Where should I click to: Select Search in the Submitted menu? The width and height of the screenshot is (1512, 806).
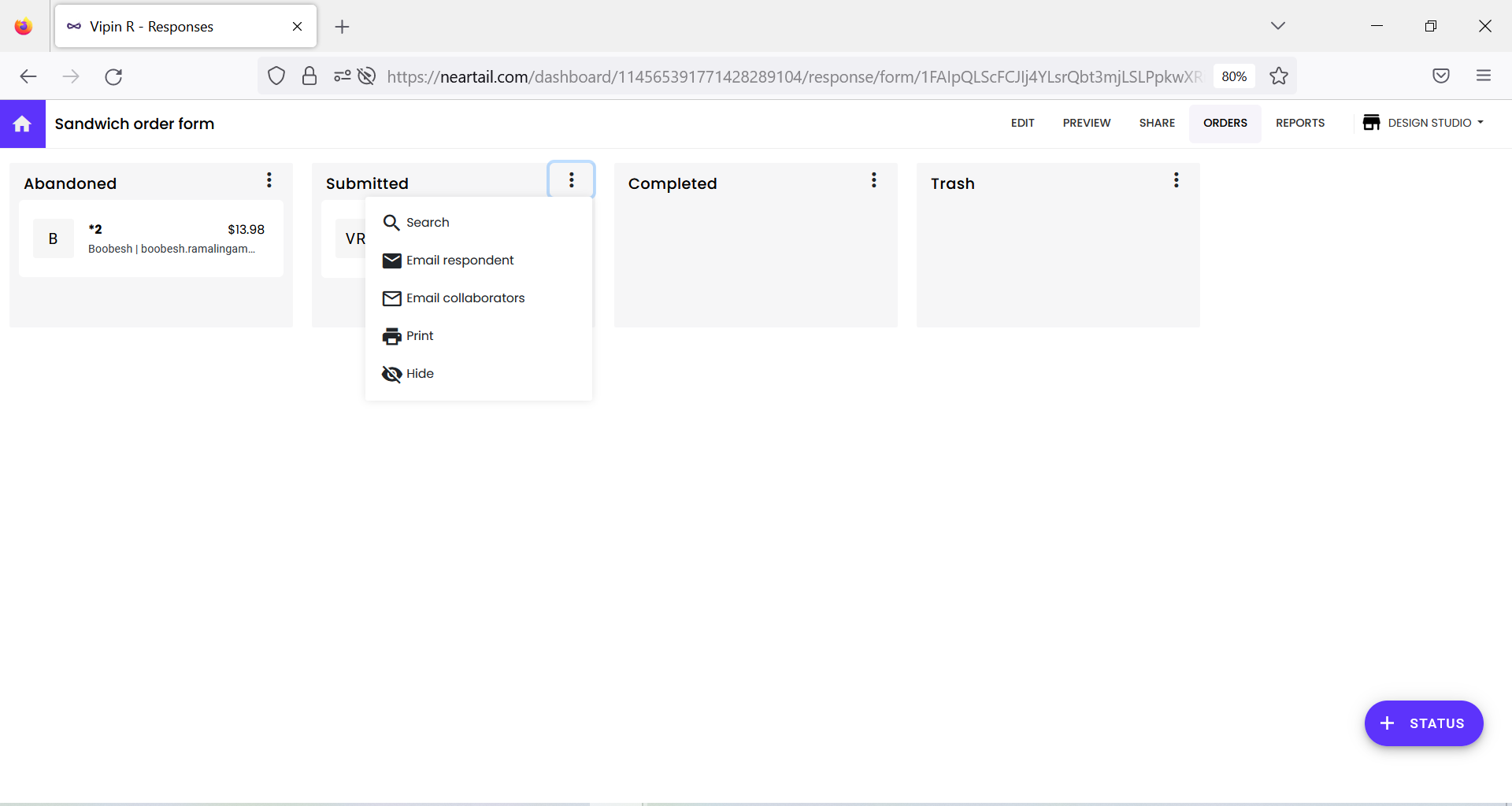pyautogui.click(x=428, y=222)
